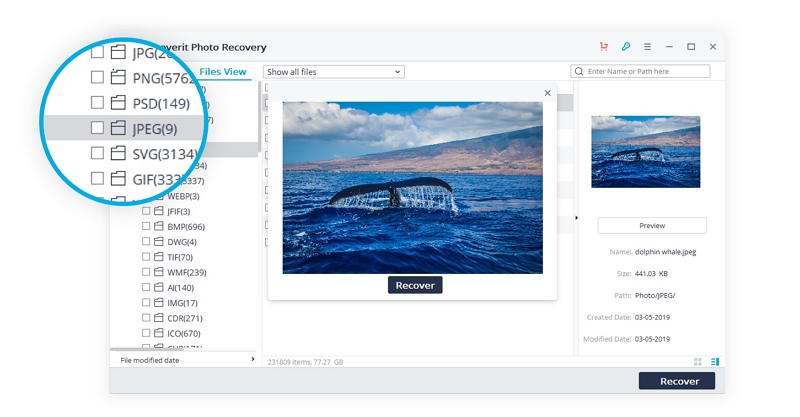Maximize the Photo Recovery window
The image size is (800, 417).
click(691, 46)
